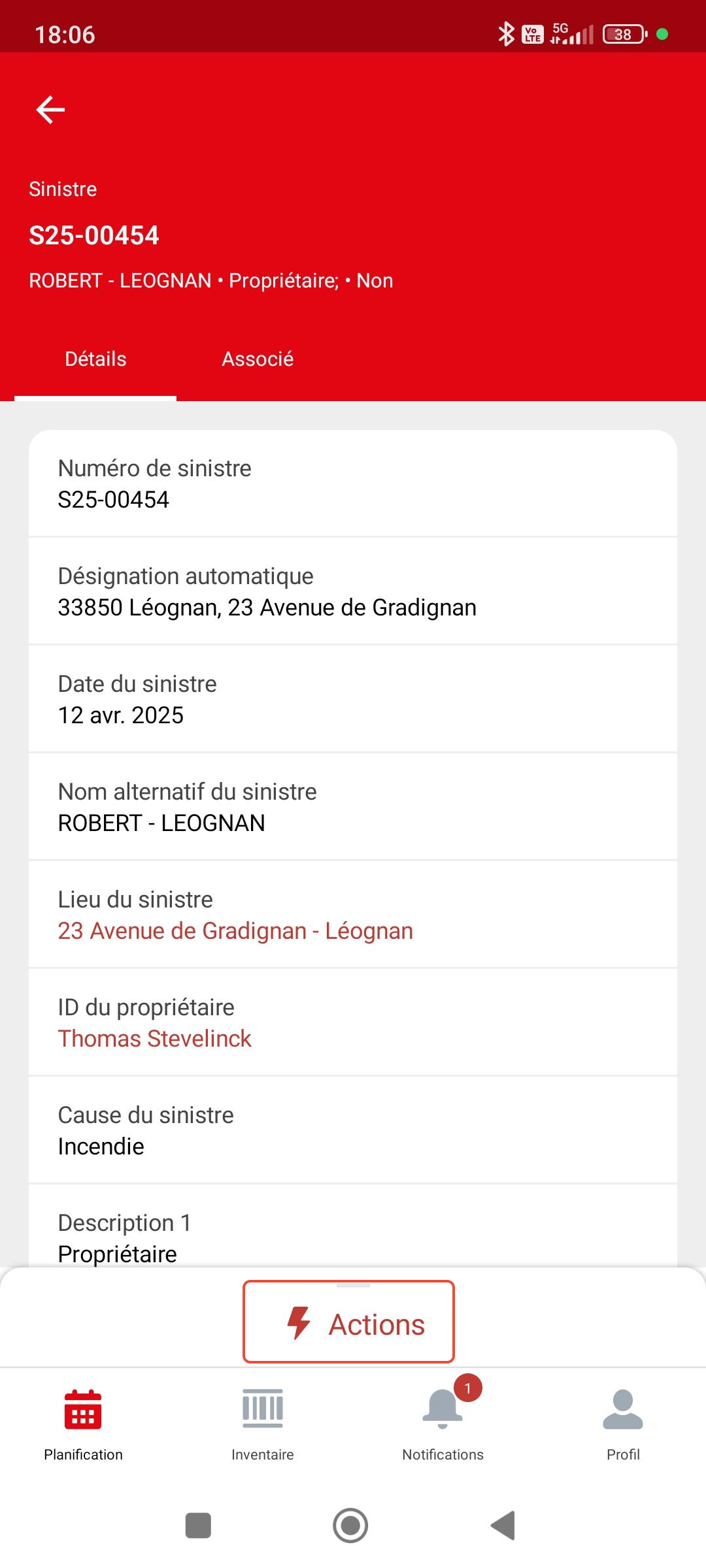Tap the Numéro de sinistre field

[353, 483]
